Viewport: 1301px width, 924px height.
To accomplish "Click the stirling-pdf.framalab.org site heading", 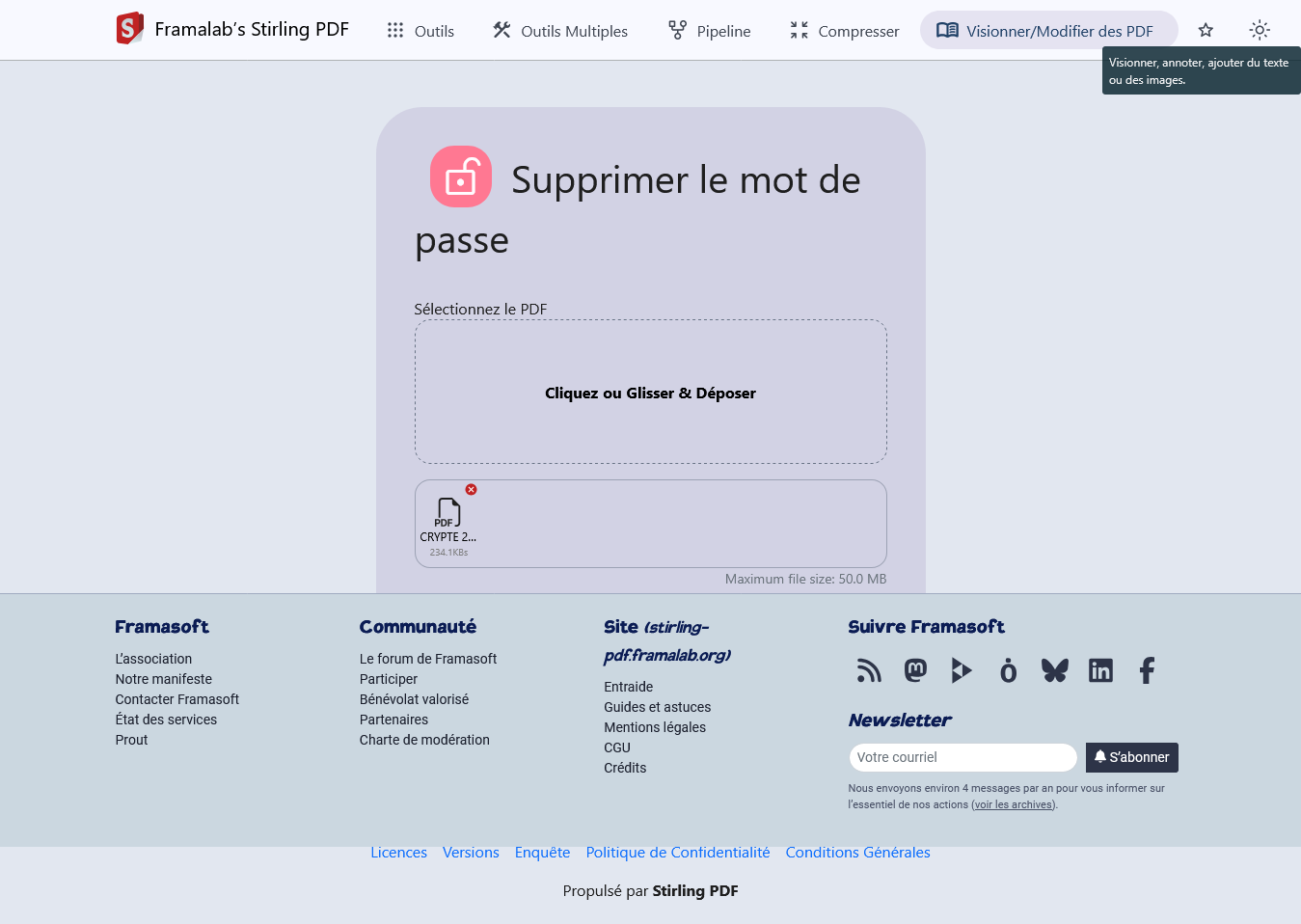I will (667, 641).
